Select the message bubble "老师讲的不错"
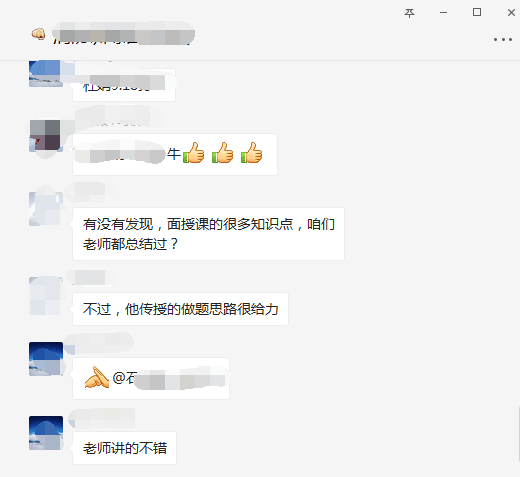Image resolution: width=520 pixels, height=477 pixels. tap(124, 448)
